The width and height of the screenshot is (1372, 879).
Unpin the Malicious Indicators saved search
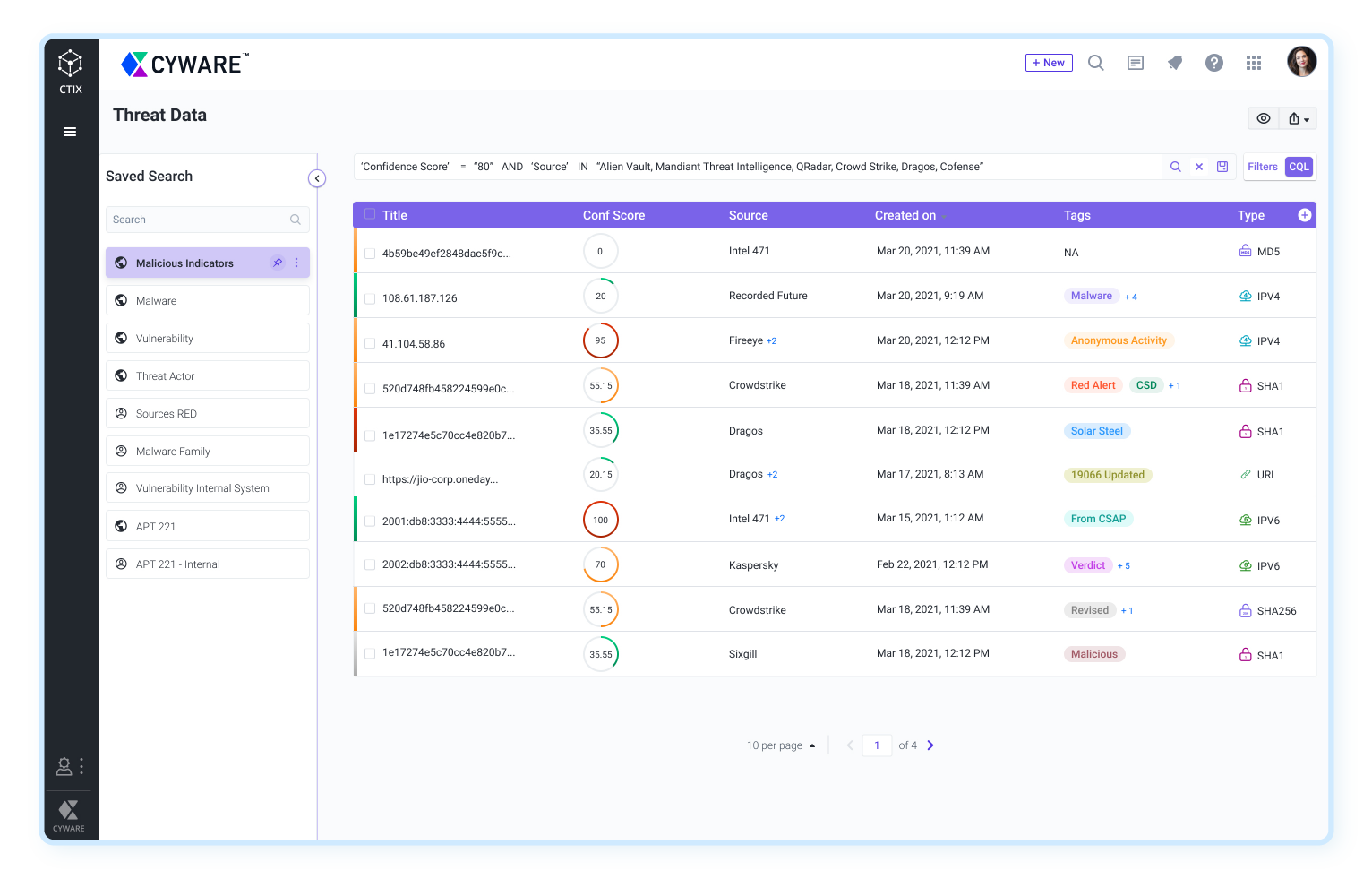[x=278, y=263]
